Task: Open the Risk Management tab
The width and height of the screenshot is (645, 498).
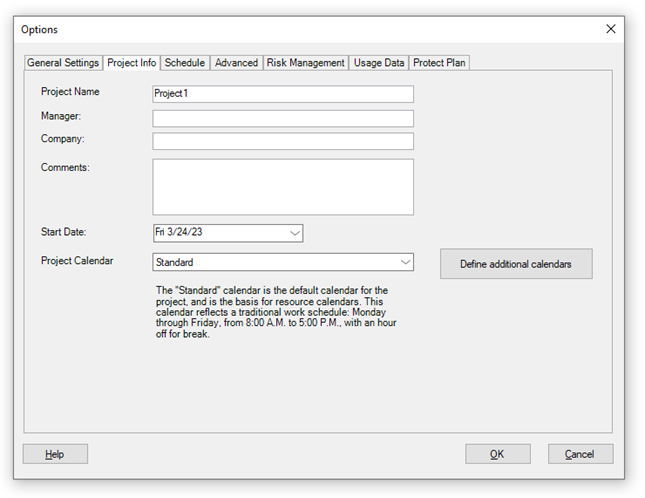Action: point(306,63)
